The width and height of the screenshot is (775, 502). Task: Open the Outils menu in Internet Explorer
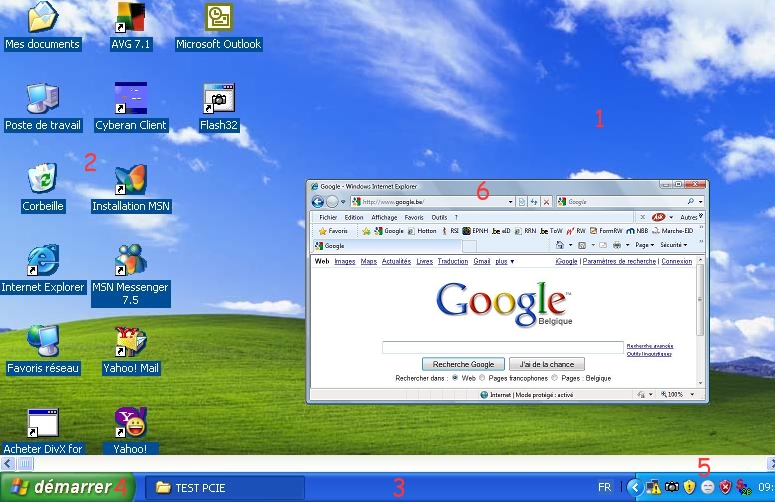[x=439, y=217]
